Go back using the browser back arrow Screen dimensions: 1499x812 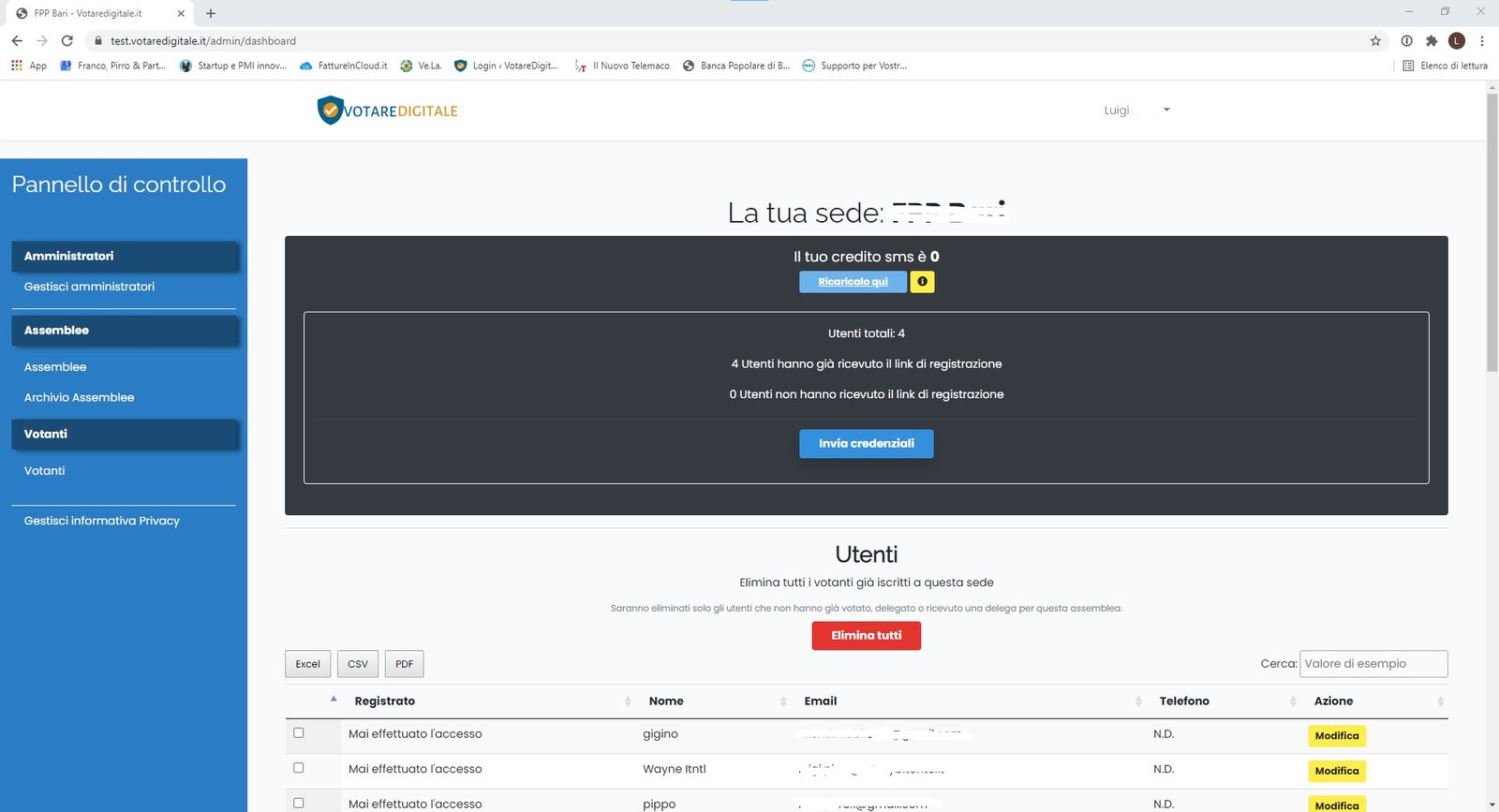tap(17, 41)
